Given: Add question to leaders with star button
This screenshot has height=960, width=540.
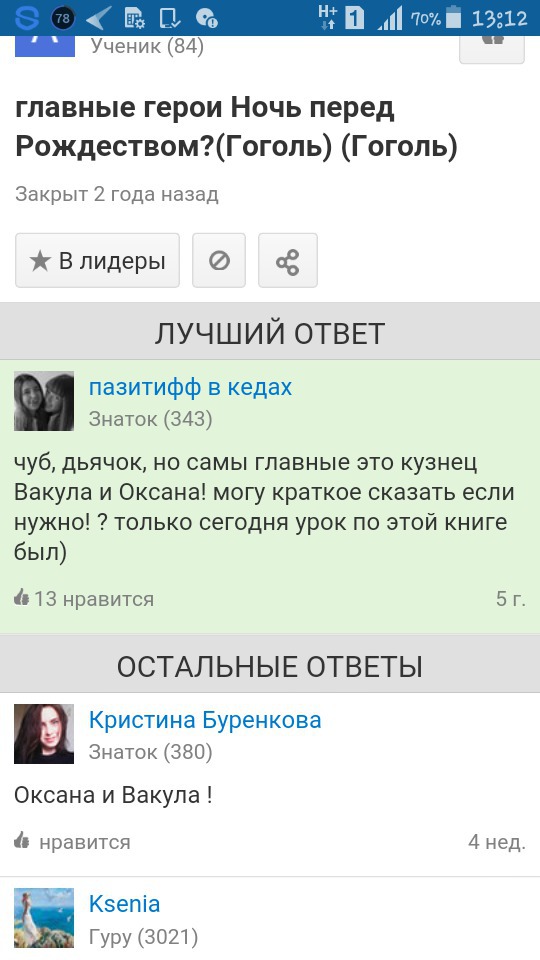Looking at the screenshot, I should pyautogui.click(x=97, y=260).
